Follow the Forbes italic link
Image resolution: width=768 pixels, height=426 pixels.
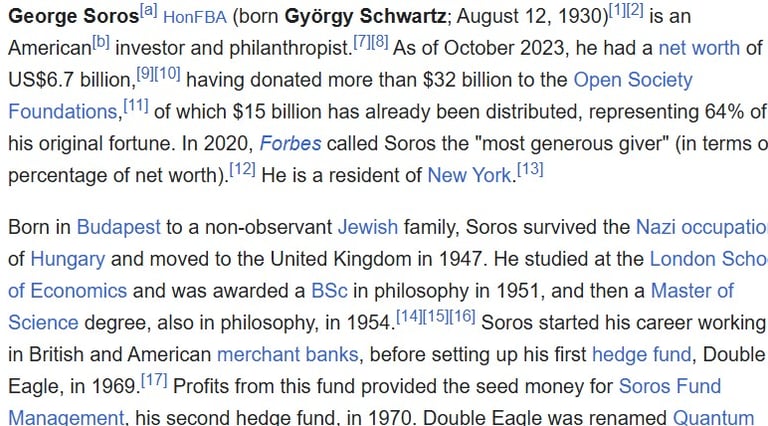pyautogui.click(x=290, y=143)
